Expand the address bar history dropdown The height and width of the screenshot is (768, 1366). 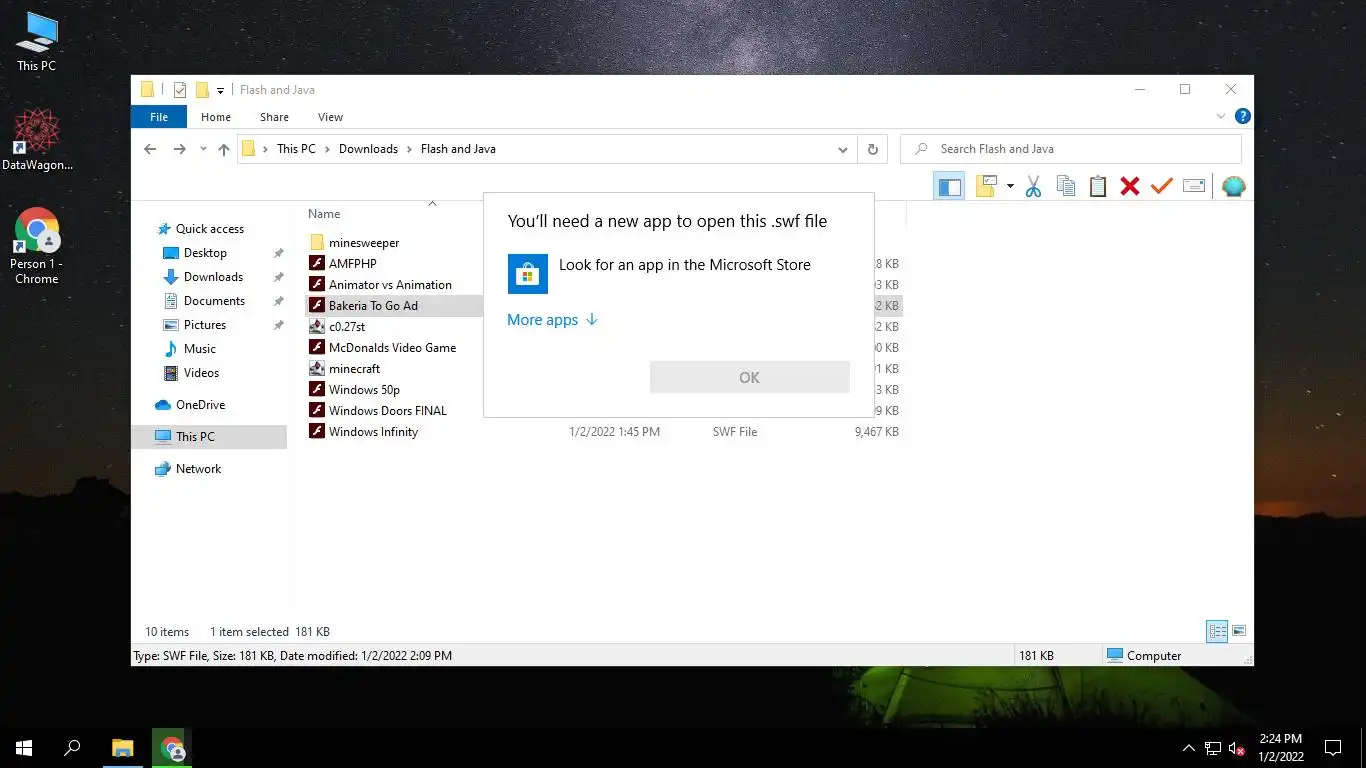click(843, 149)
